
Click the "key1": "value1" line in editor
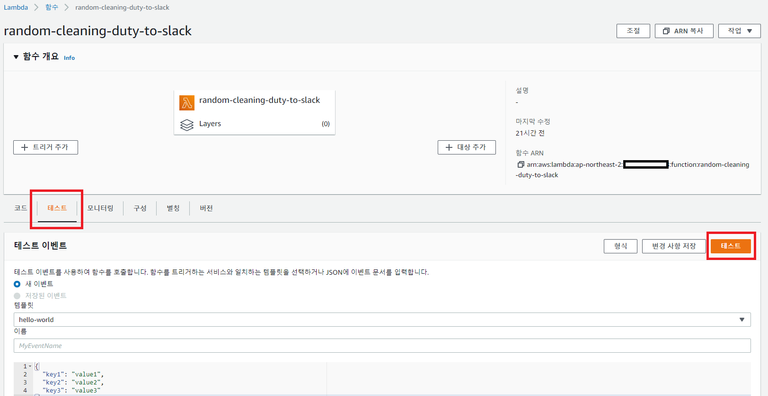point(73,374)
